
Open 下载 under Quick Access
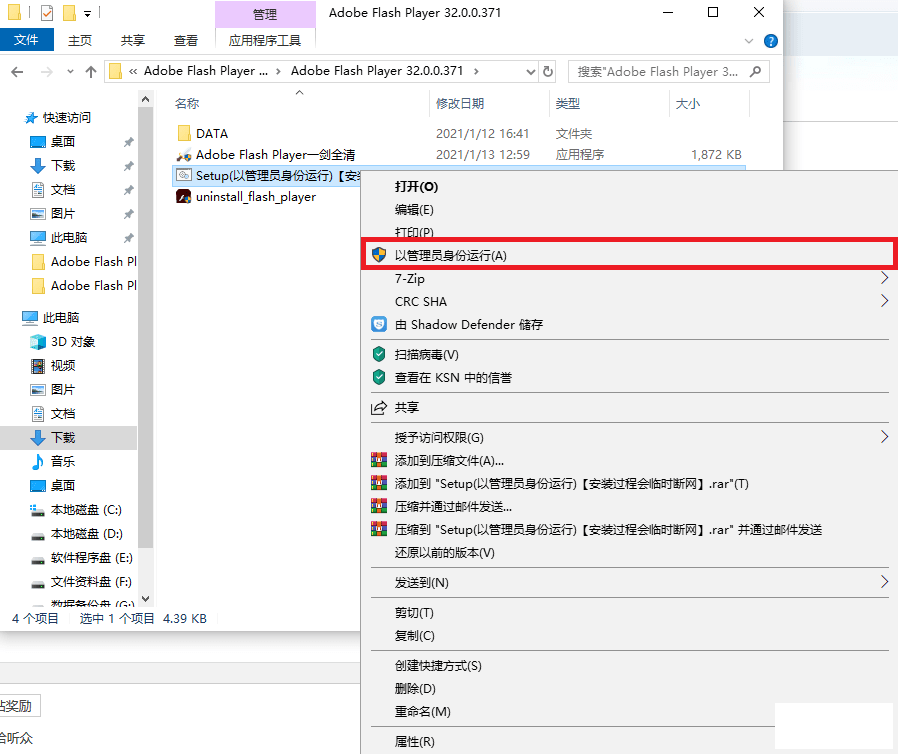63,165
